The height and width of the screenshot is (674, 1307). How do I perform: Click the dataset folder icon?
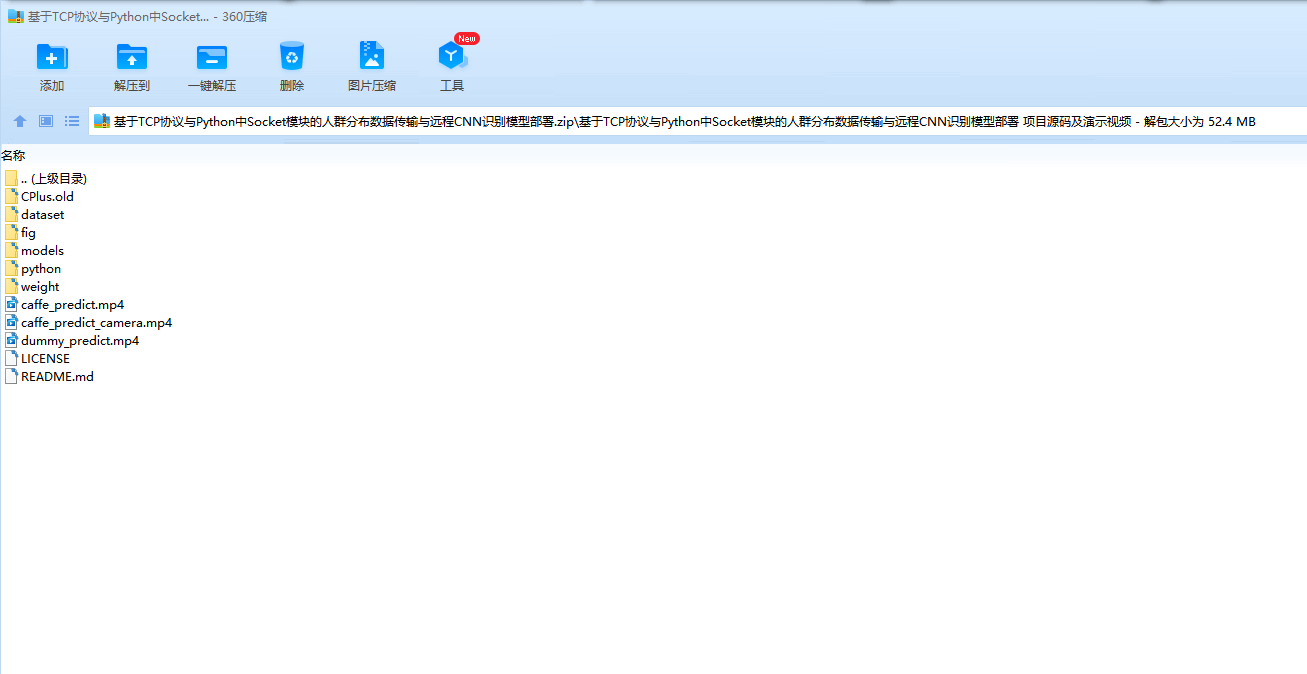point(11,214)
